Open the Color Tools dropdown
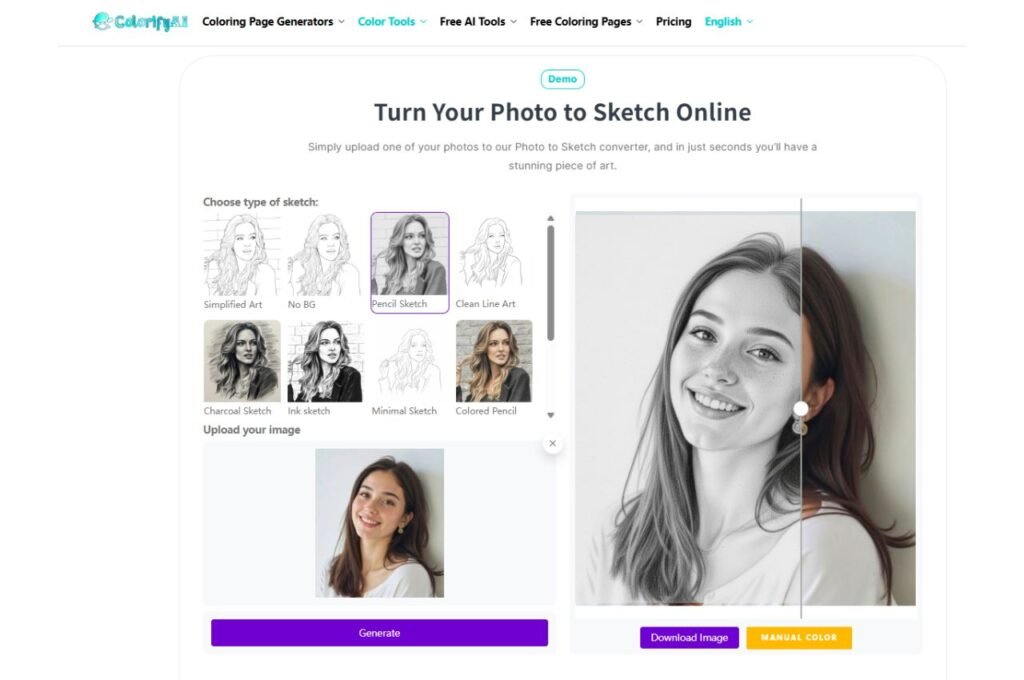The width and height of the screenshot is (1024, 680). click(x=392, y=21)
